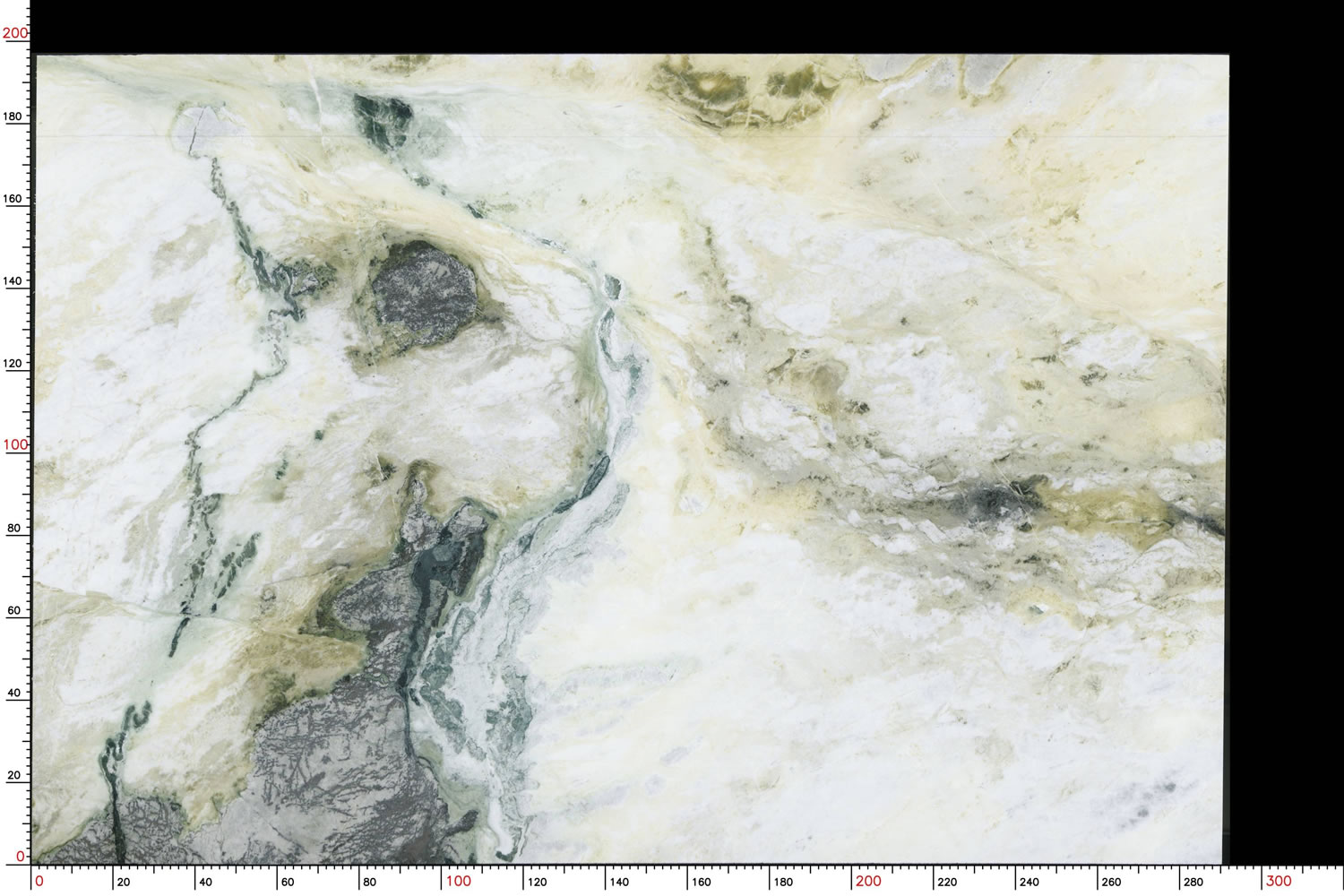
Task: Click the 240 label on the horizontal ruler
Action: point(1030,882)
